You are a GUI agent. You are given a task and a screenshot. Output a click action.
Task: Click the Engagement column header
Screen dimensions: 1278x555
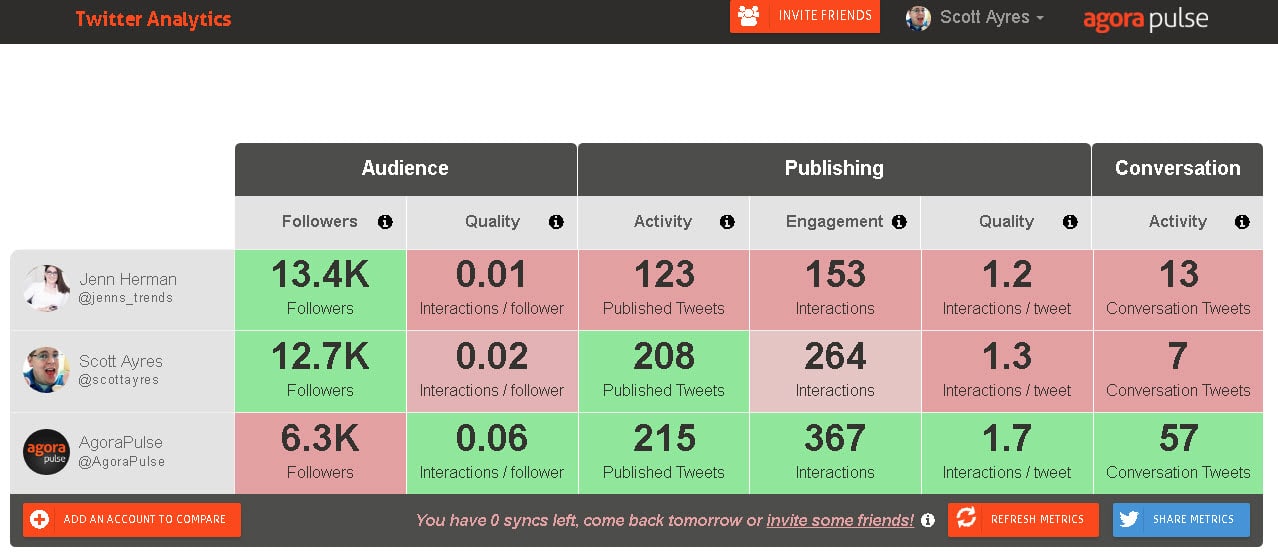point(835,222)
